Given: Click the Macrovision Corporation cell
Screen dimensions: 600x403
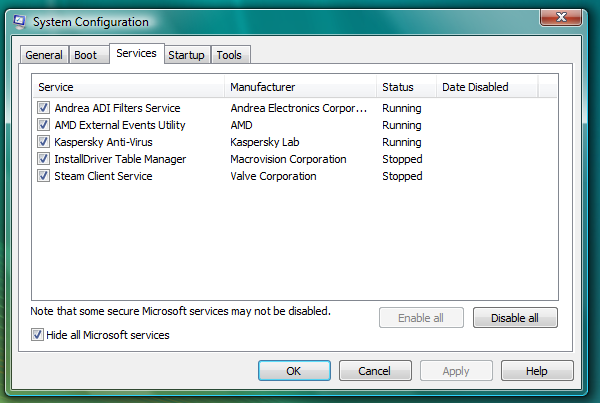Looking at the screenshot, I should (x=288, y=159).
